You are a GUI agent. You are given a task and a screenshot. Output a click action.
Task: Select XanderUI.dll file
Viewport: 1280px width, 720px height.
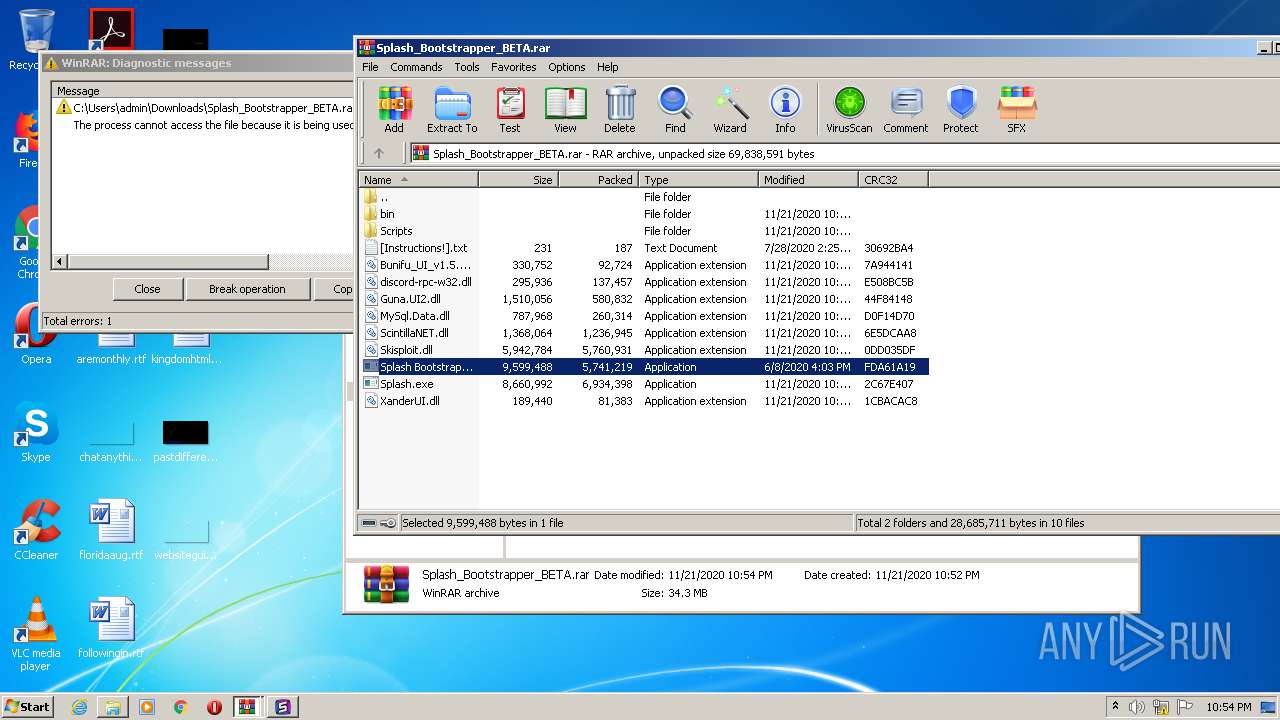644,401
